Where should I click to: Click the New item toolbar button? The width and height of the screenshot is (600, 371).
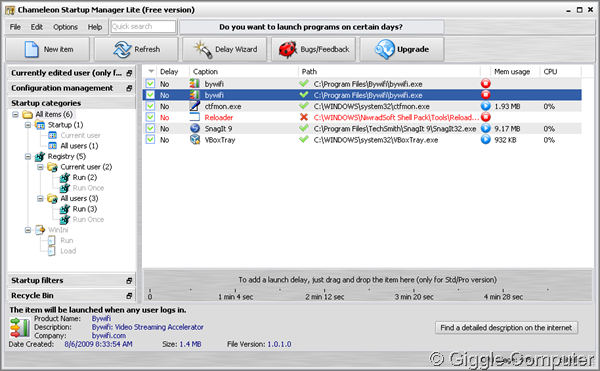(x=47, y=49)
